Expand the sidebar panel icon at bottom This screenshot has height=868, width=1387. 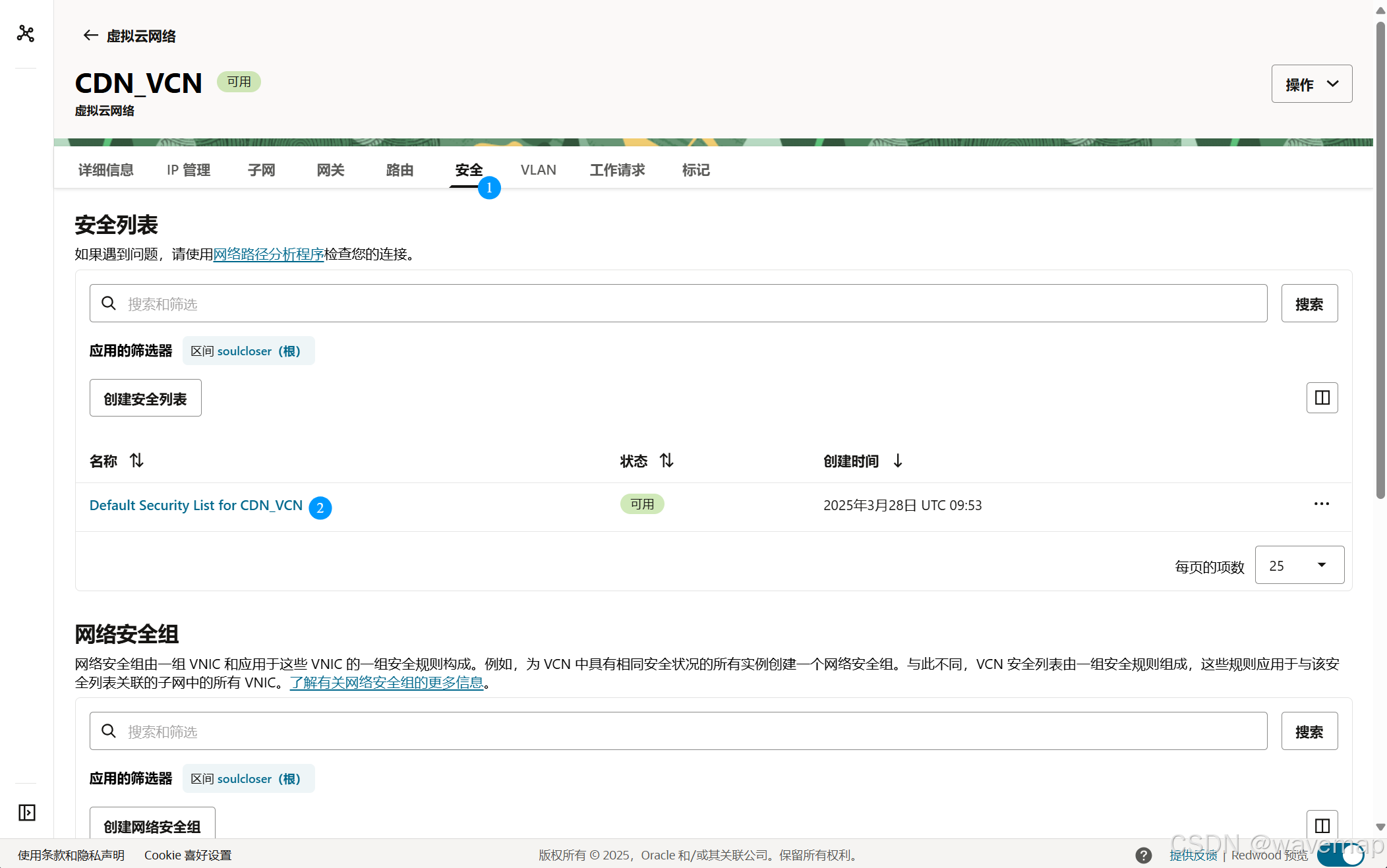tap(27, 812)
